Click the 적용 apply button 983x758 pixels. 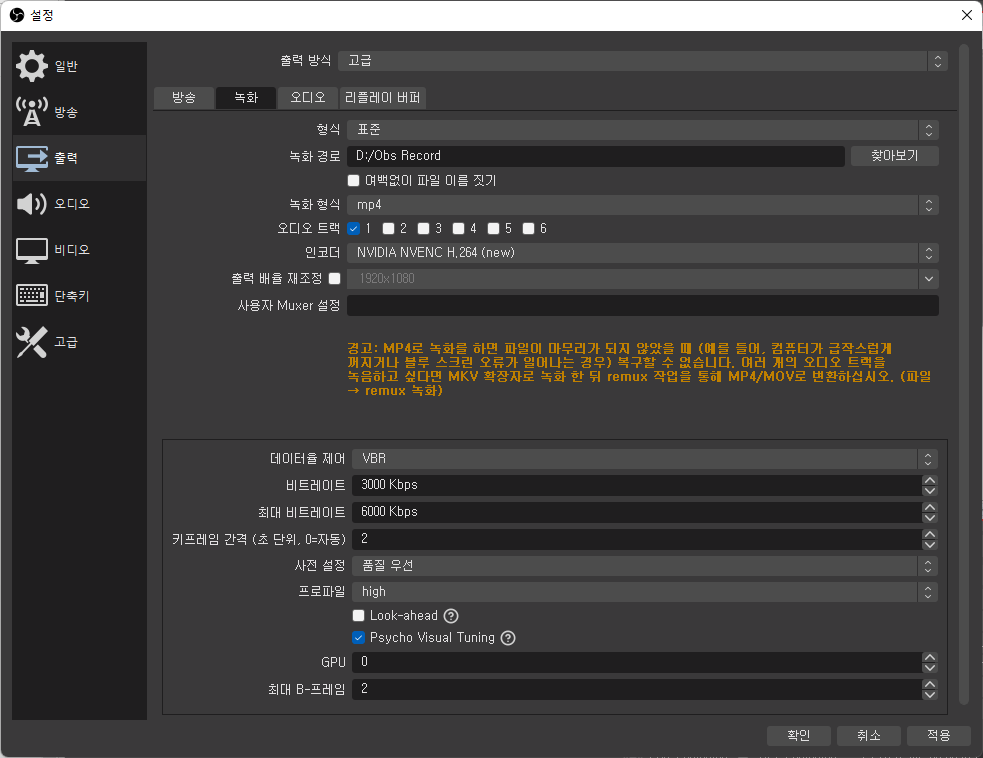coord(939,735)
